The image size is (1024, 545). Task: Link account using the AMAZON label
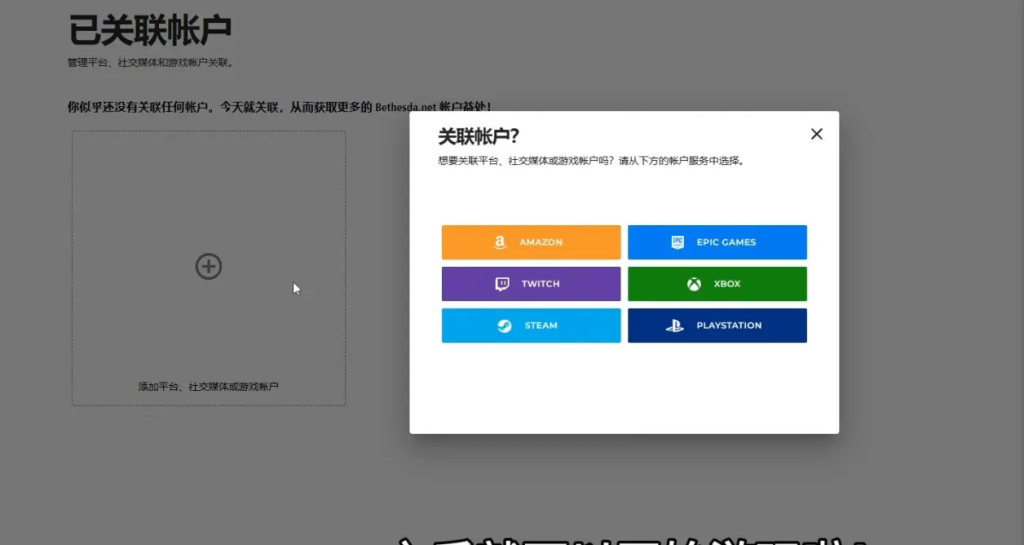(541, 242)
